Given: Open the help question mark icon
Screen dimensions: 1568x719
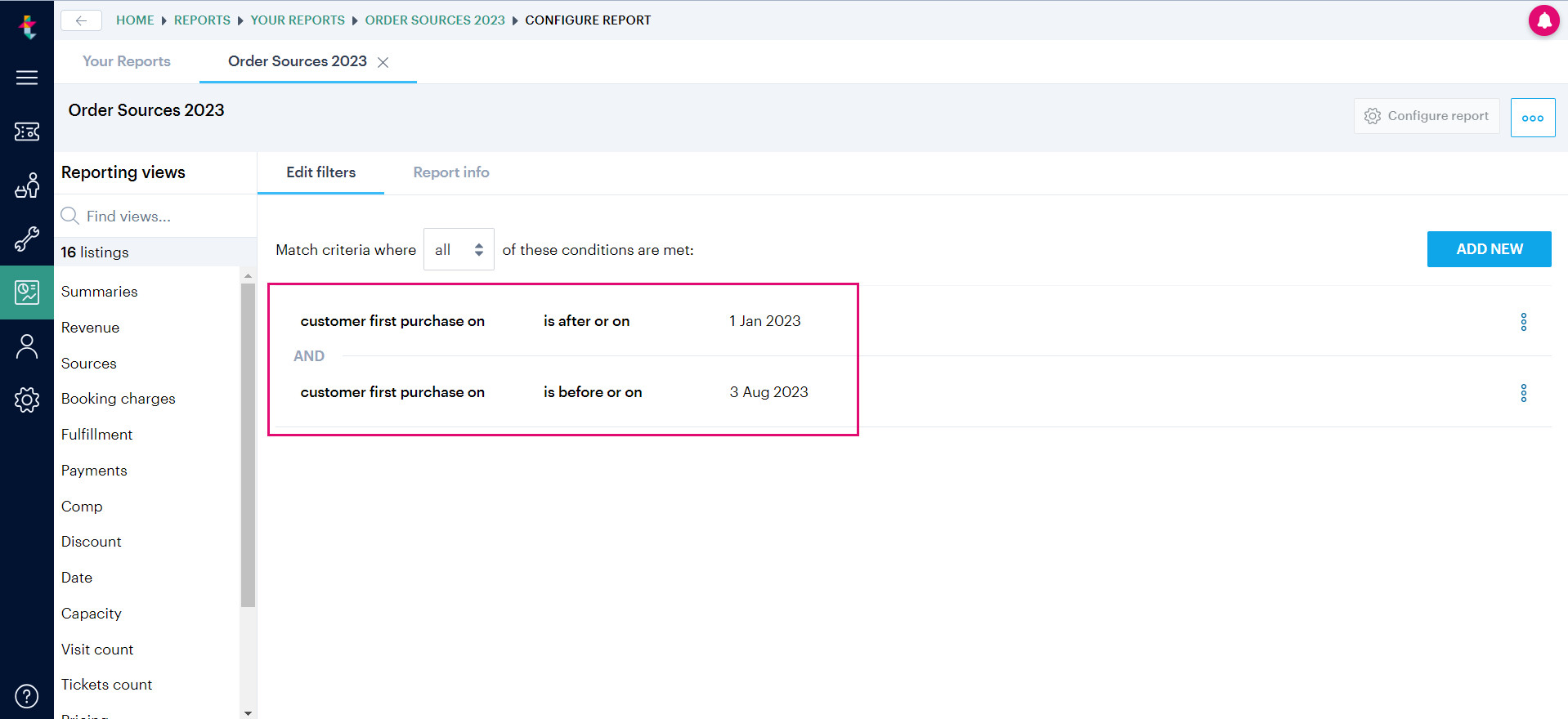Looking at the screenshot, I should (x=27, y=696).
